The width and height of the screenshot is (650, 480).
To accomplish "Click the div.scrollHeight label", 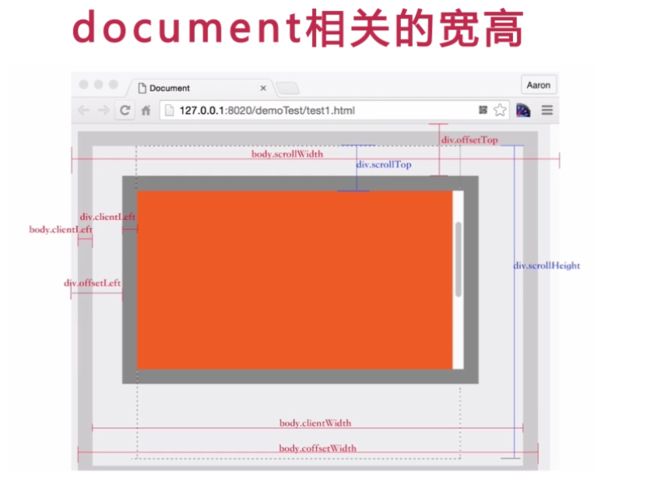I will tap(547, 266).
